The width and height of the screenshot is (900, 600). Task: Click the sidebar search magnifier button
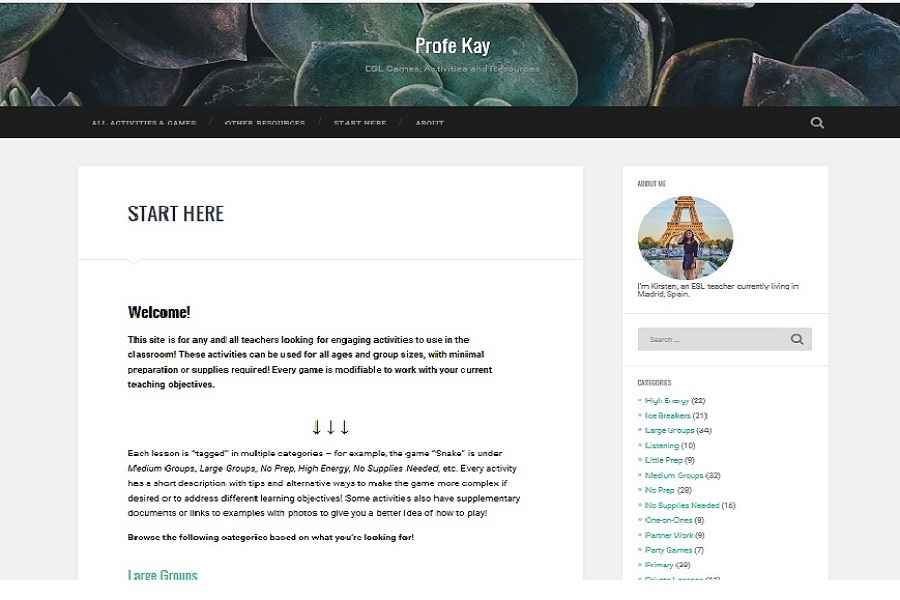click(797, 339)
